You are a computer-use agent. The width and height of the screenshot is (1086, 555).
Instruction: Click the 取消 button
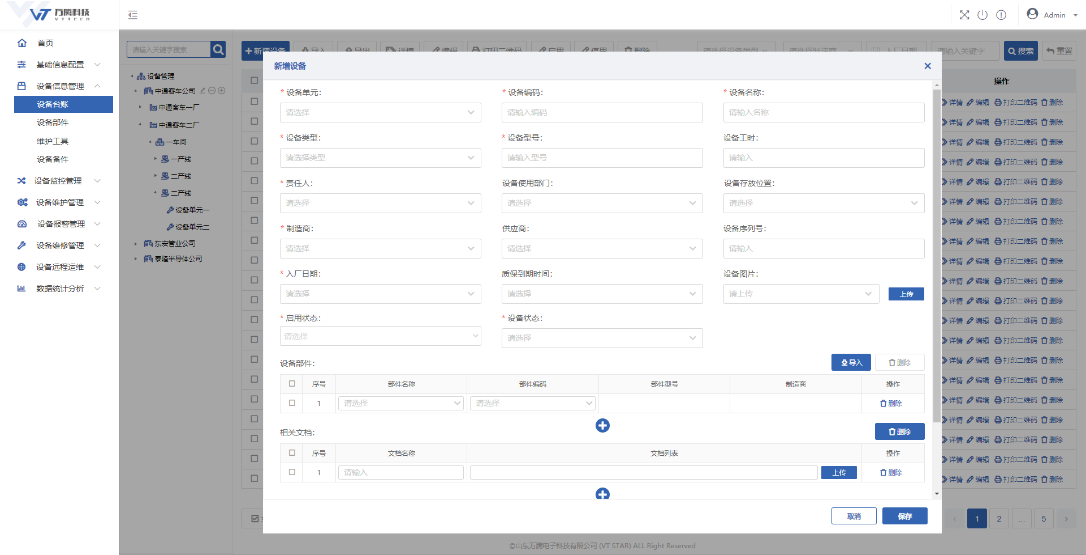(854, 517)
